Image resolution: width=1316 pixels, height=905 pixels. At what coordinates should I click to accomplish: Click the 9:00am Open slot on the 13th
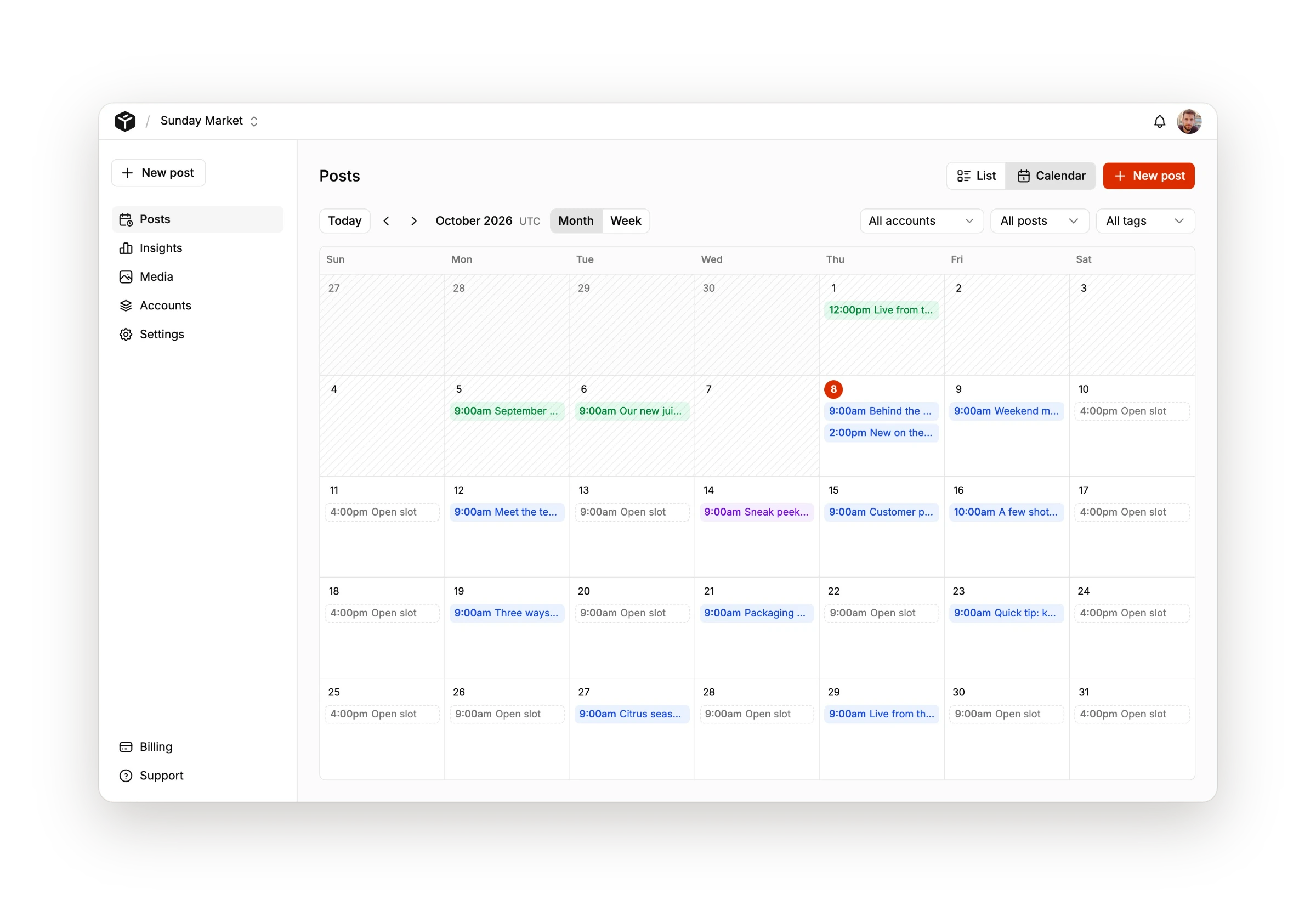pos(632,512)
